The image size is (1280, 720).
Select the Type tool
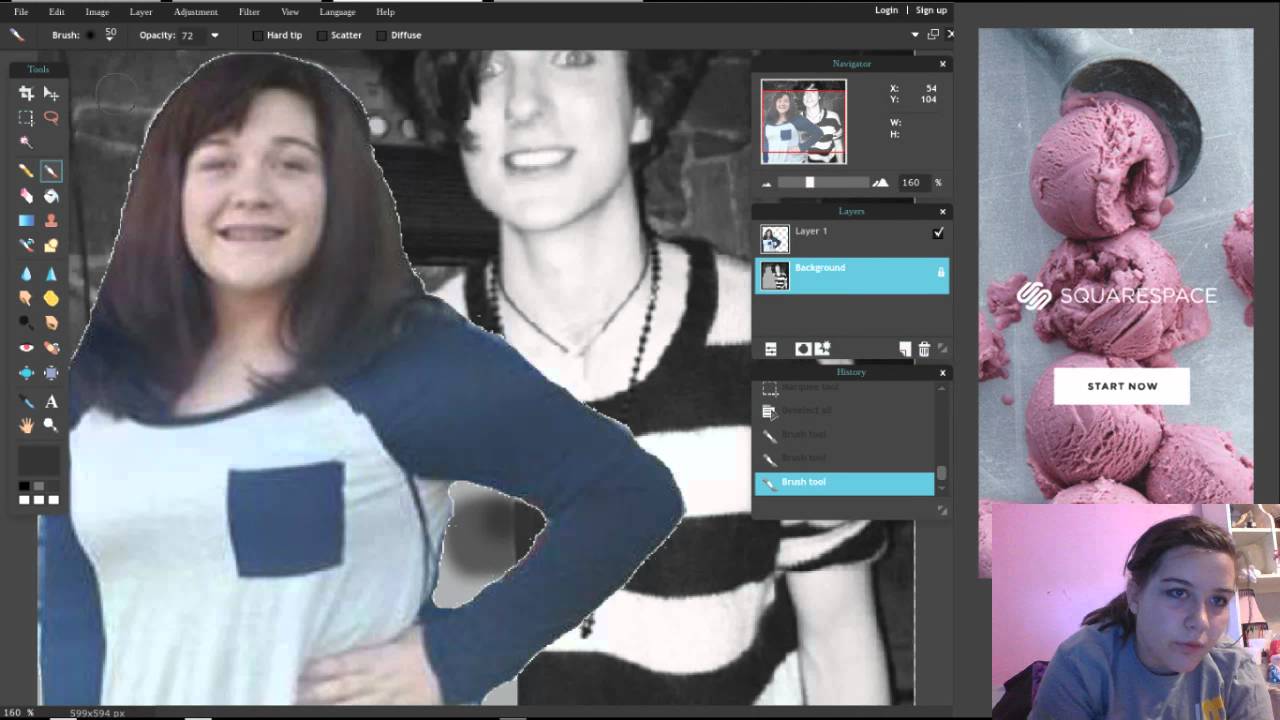[51, 402]
